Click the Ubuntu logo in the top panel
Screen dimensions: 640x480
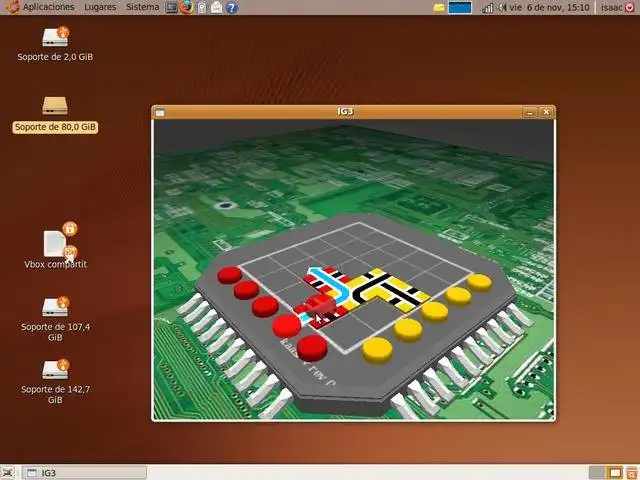12,7
